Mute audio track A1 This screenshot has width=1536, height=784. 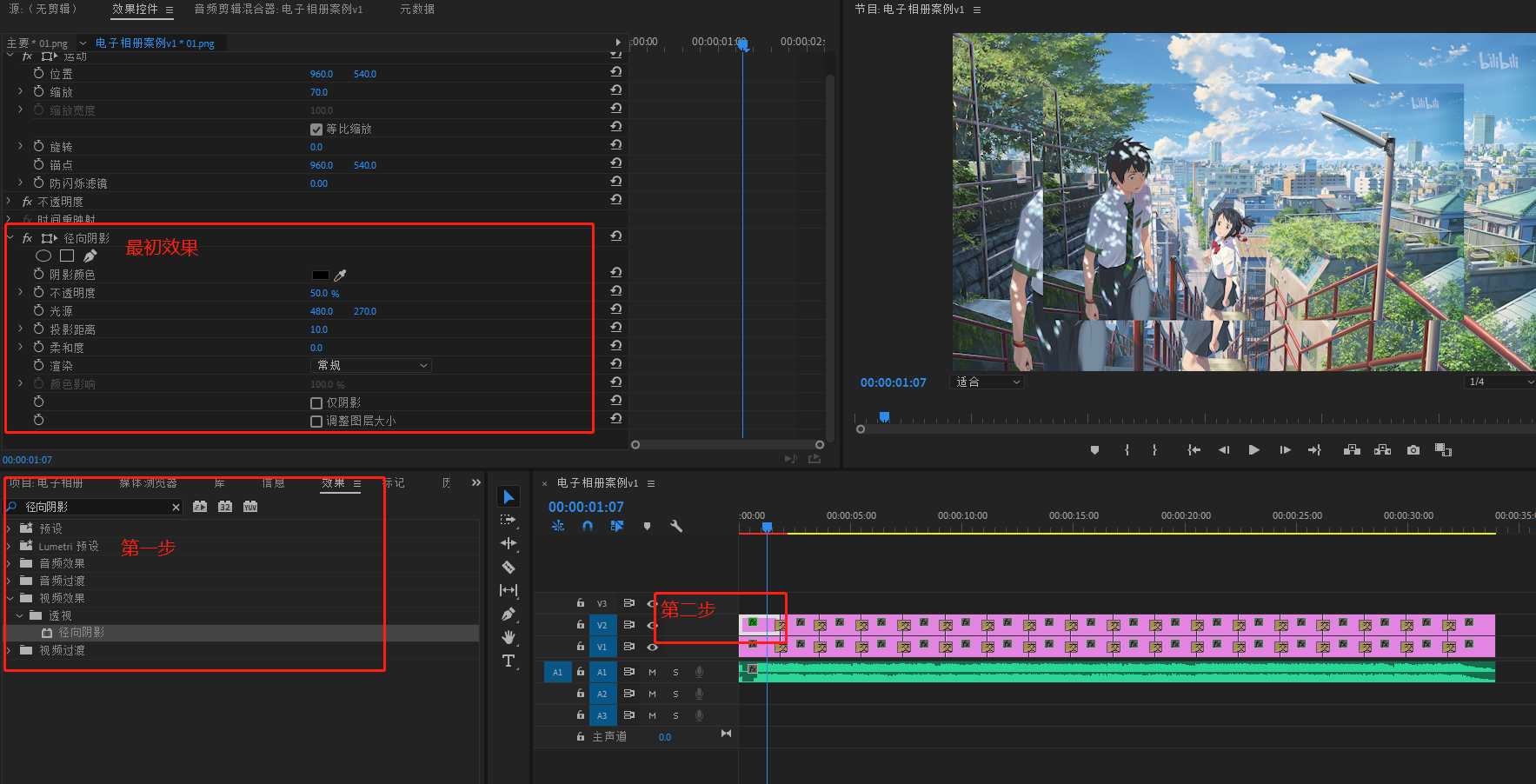(x=652, y=672)
